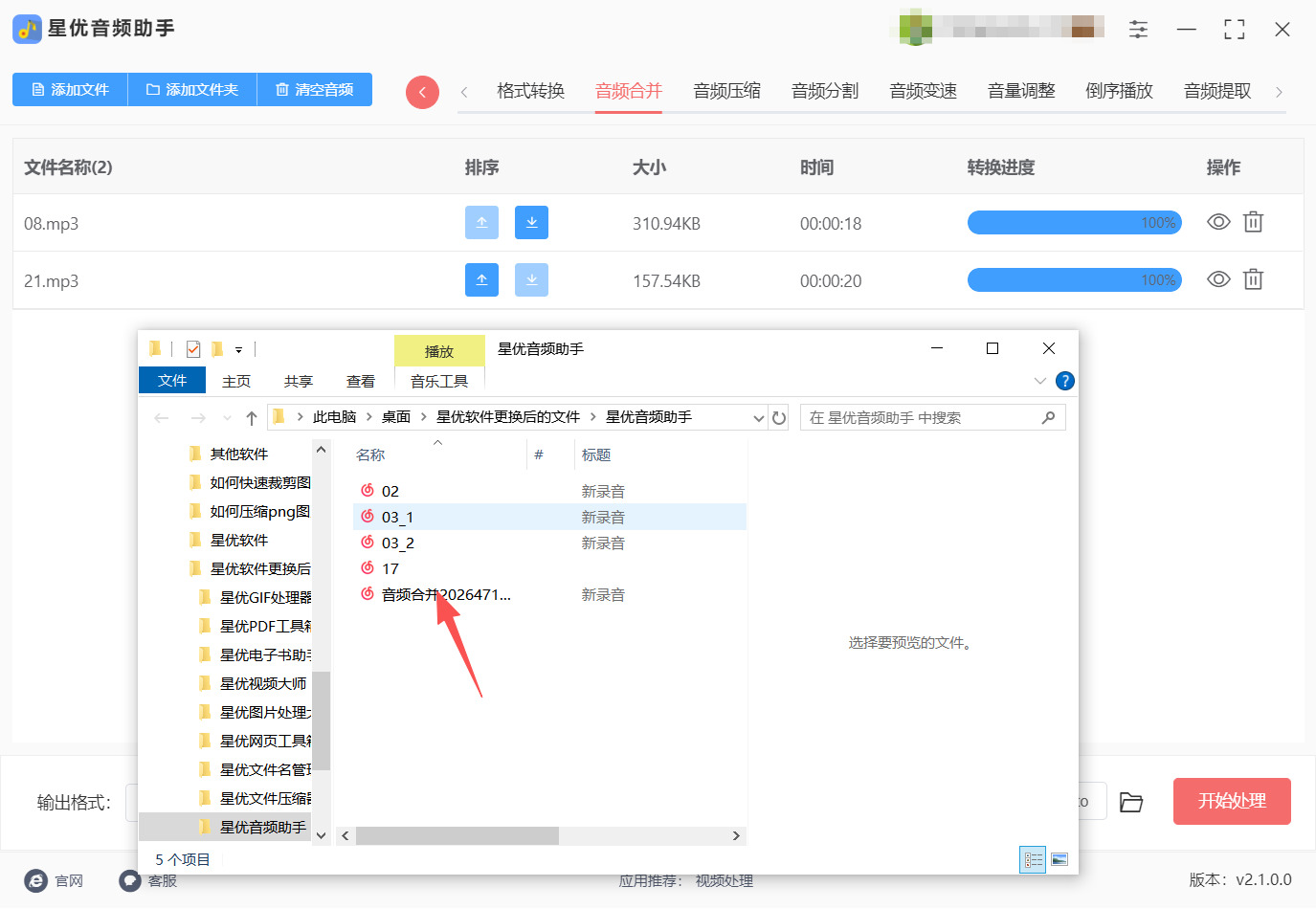Open the 查看 ribbon tab
This screenshot has height=909, width=1316.
point(361,381)
